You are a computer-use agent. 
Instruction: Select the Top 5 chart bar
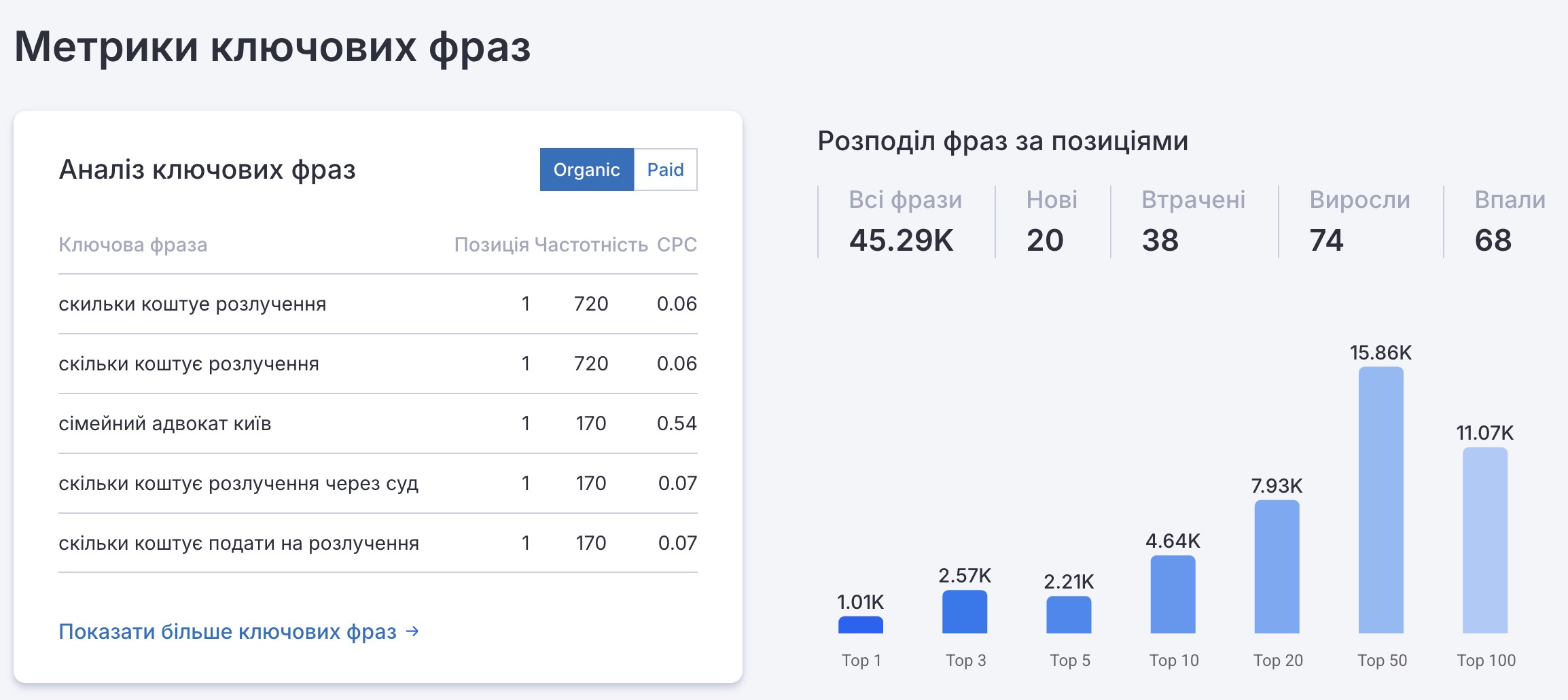pos(1069,614)
